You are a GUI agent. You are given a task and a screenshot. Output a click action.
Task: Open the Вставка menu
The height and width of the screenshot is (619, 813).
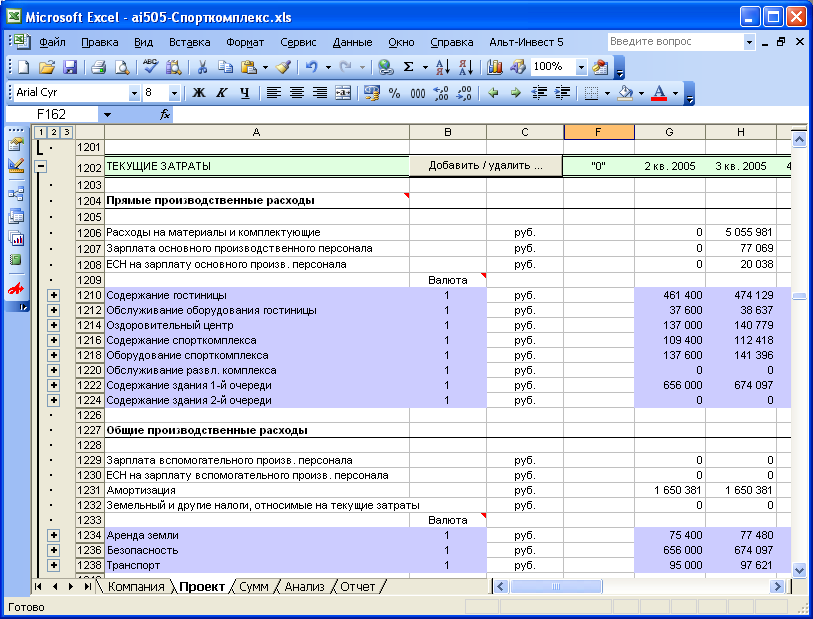click(x=189, y=42)
